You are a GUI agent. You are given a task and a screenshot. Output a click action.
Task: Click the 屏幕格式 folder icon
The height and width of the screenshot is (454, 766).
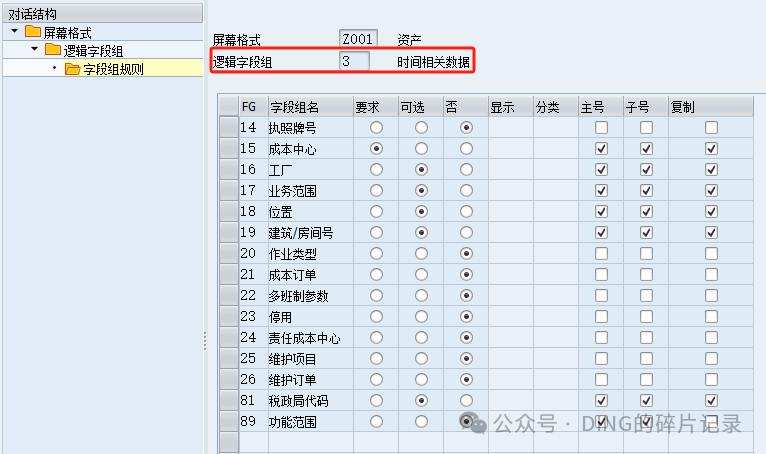(x=33, y=32)
